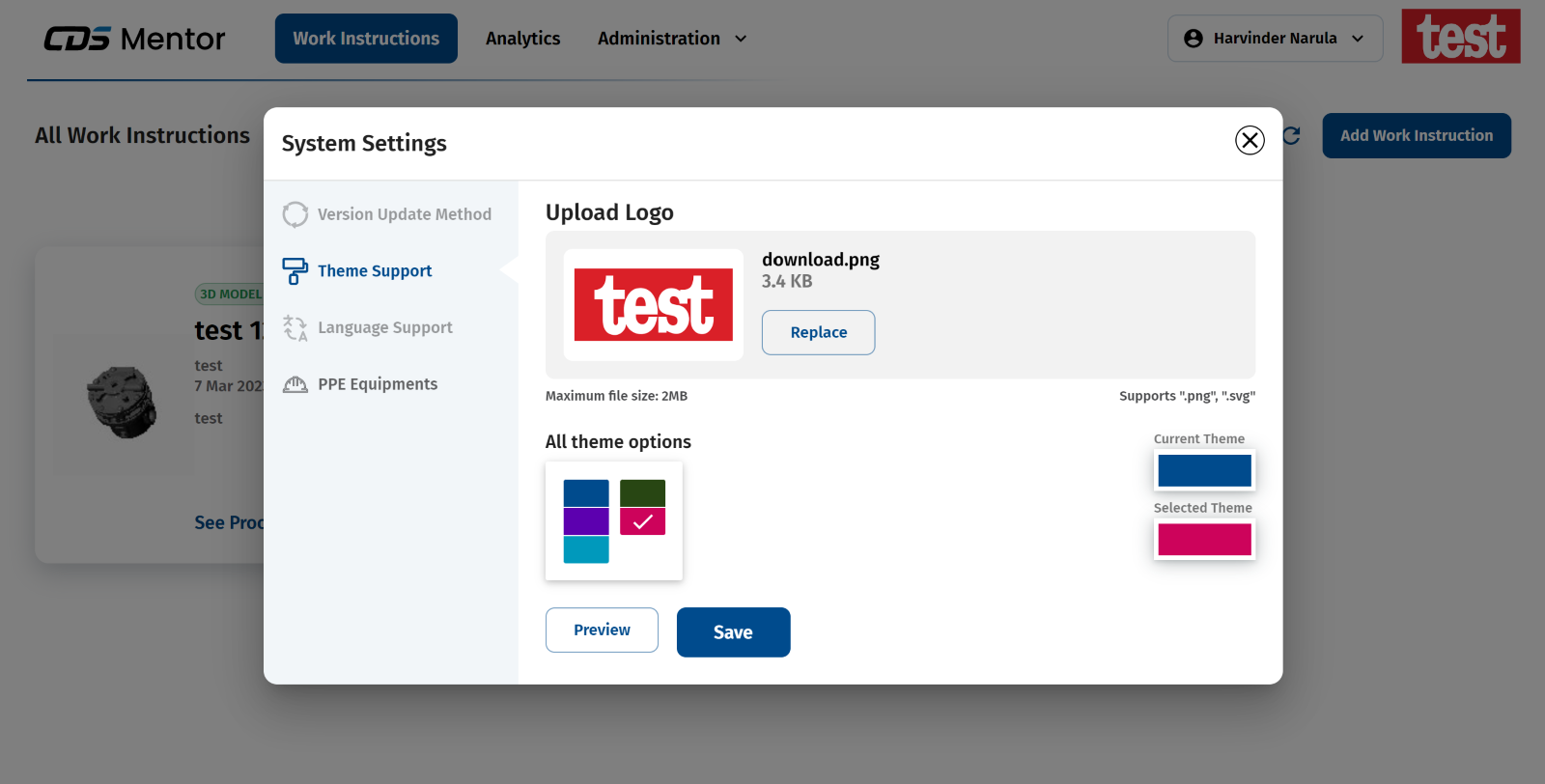
Task: Save the theme settings
Action: [733, 632]
